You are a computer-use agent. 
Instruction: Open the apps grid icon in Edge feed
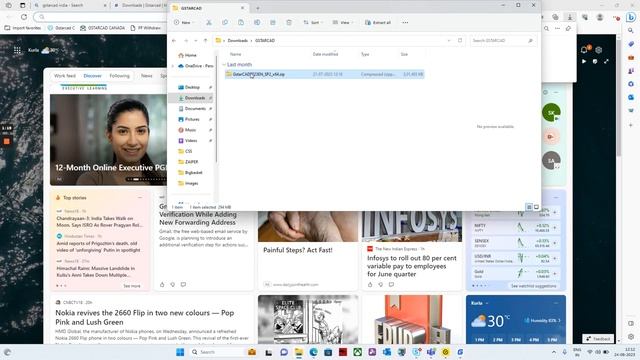tap(17, 50)
